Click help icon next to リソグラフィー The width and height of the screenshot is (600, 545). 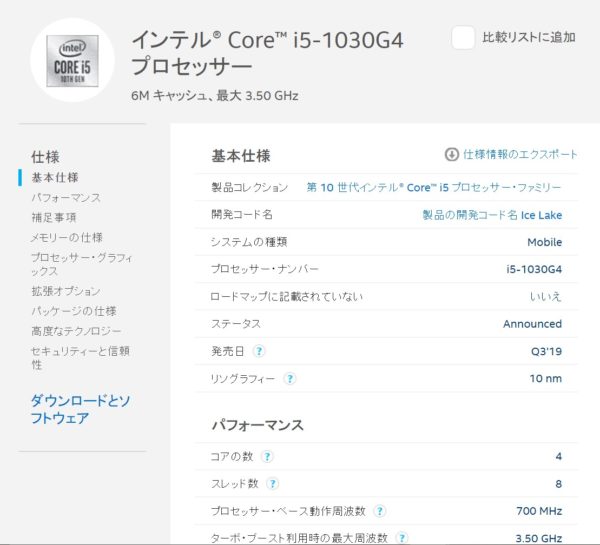pyautogui.click(x=290, y=379)
